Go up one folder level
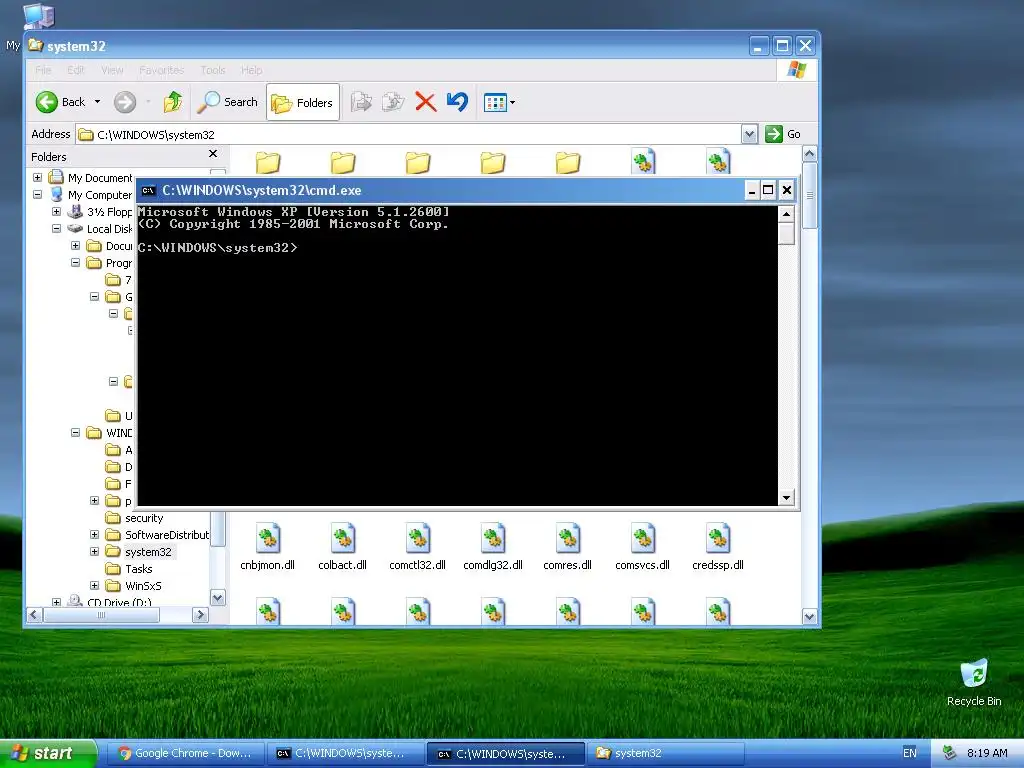Screen dimensions: 1024x768 pyautogui.click(x=173, y=102)
